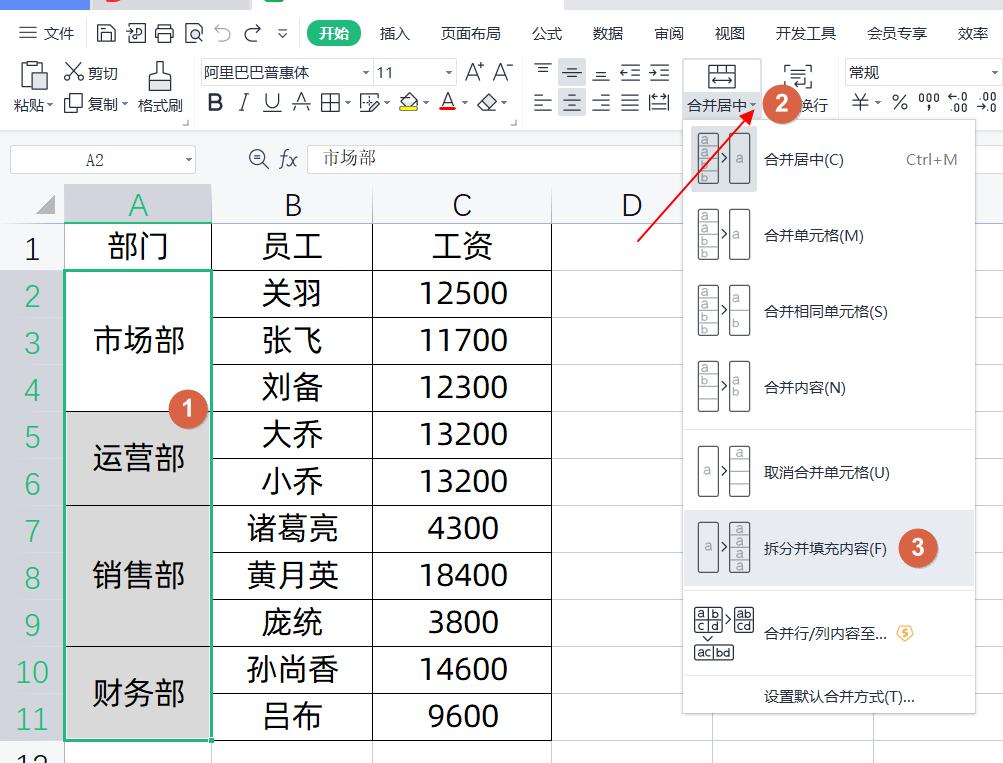Open the 文件 menu

[x=51, y=32]
